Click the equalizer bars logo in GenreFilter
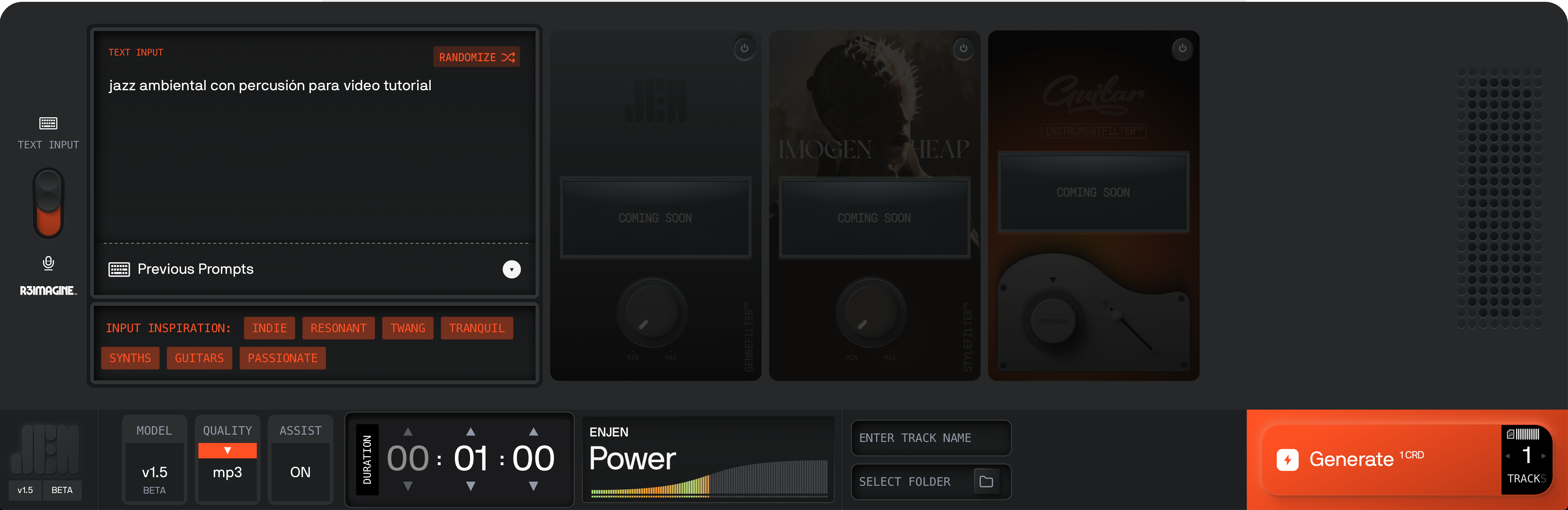 [655, 100]
